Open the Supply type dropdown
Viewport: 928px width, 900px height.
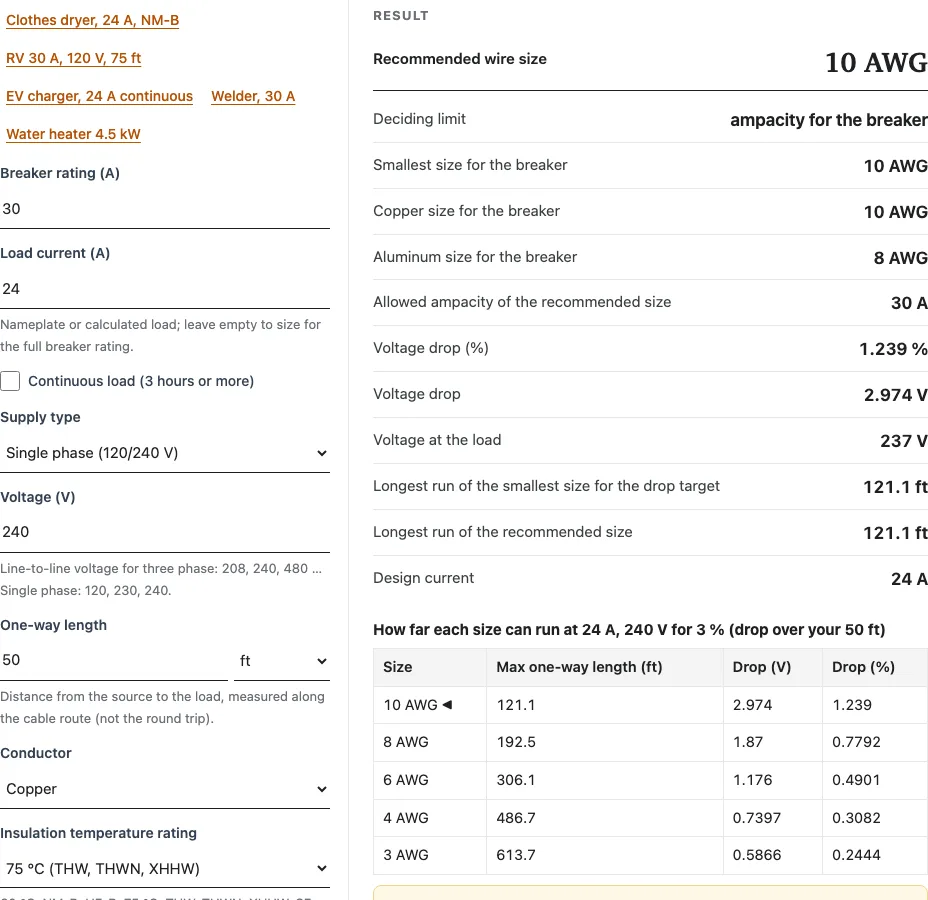pos(165,453)
